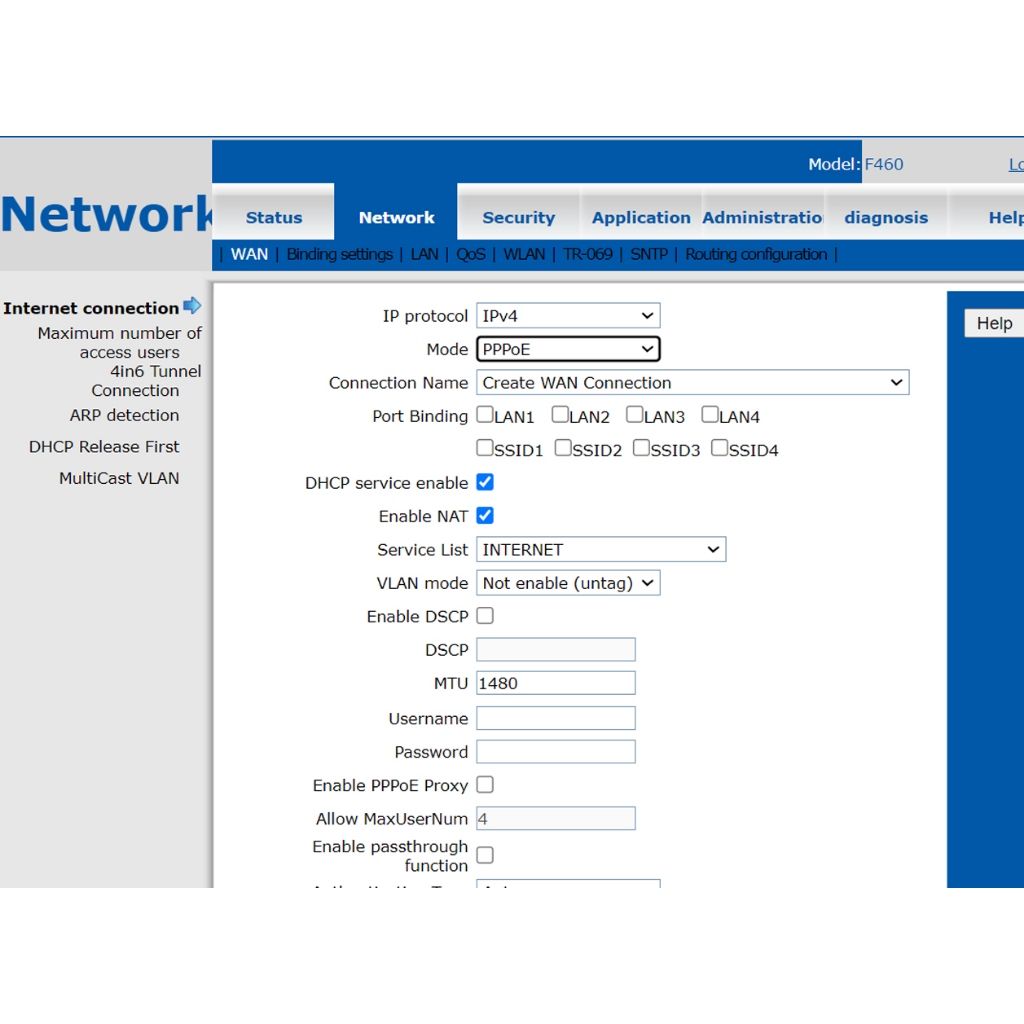Check the LAN1 port binding box
The height and width of the screenshot is (1024, 1024).
point(485,414)
